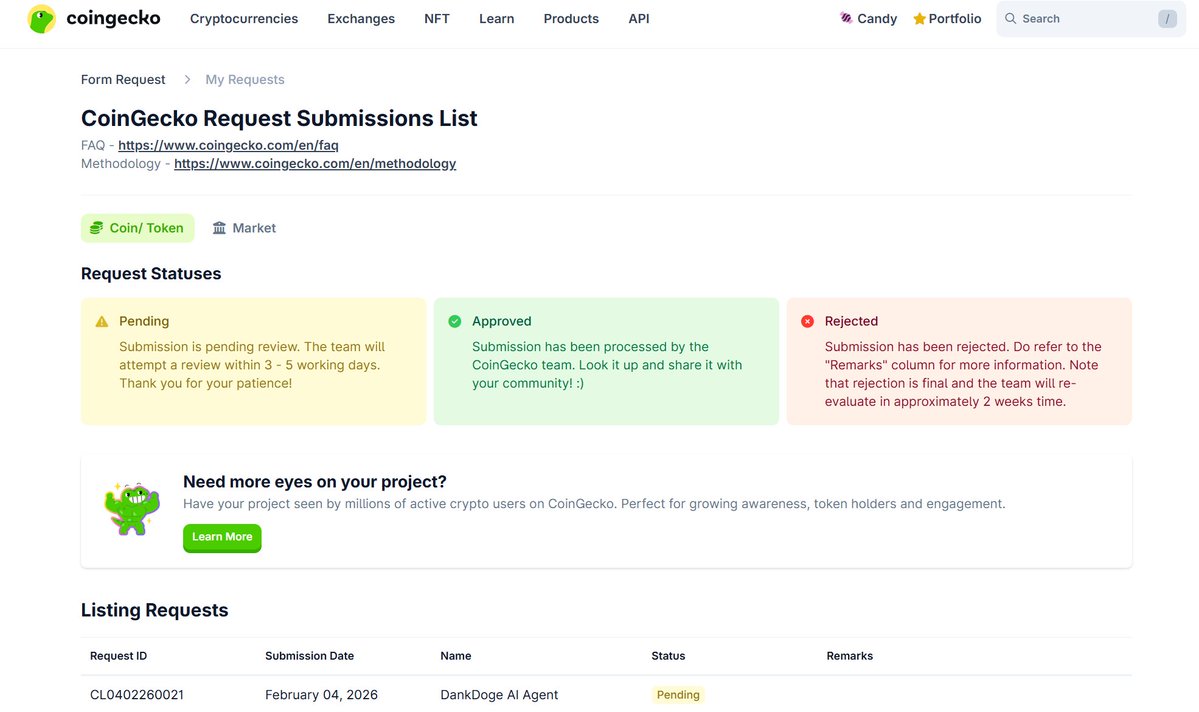Click the slash shortcut key badge
Screen dimensions: 1199x712
click(x=1167, y=19)
